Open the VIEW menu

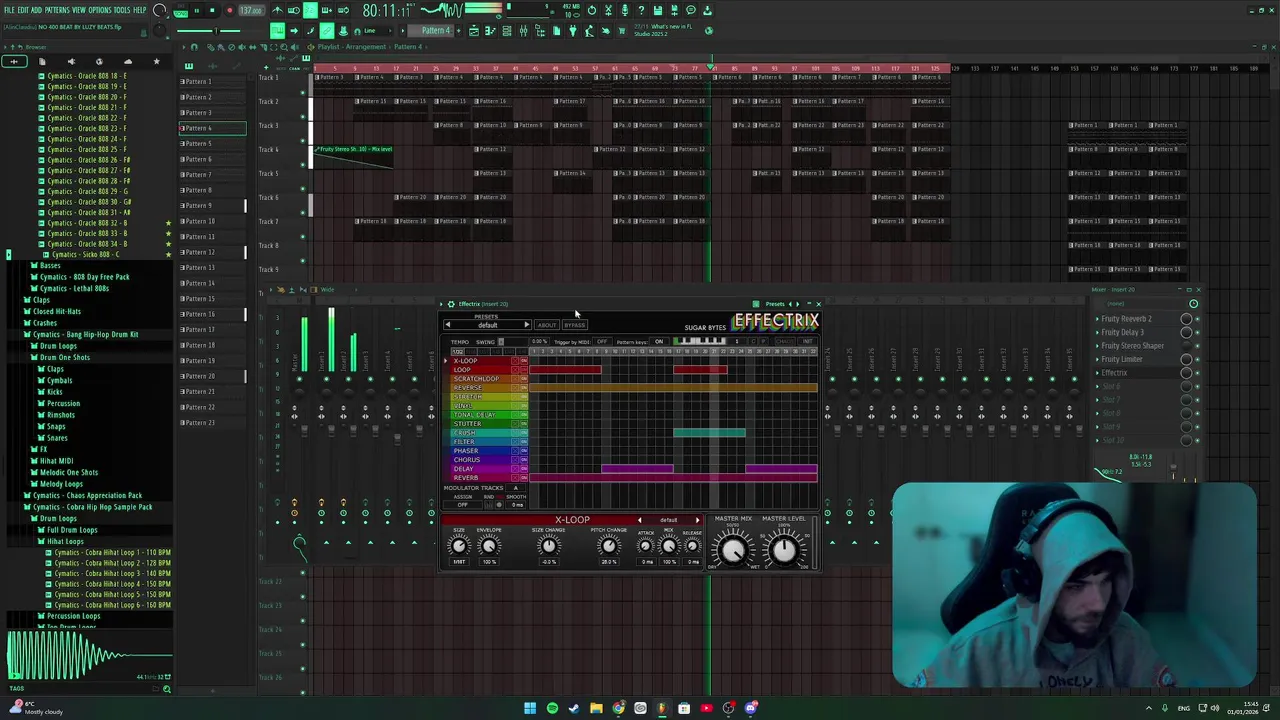coord(79,10)
